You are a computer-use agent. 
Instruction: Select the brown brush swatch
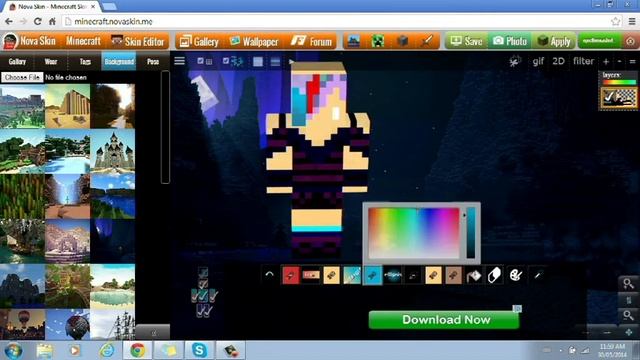(x=453, y=275)
